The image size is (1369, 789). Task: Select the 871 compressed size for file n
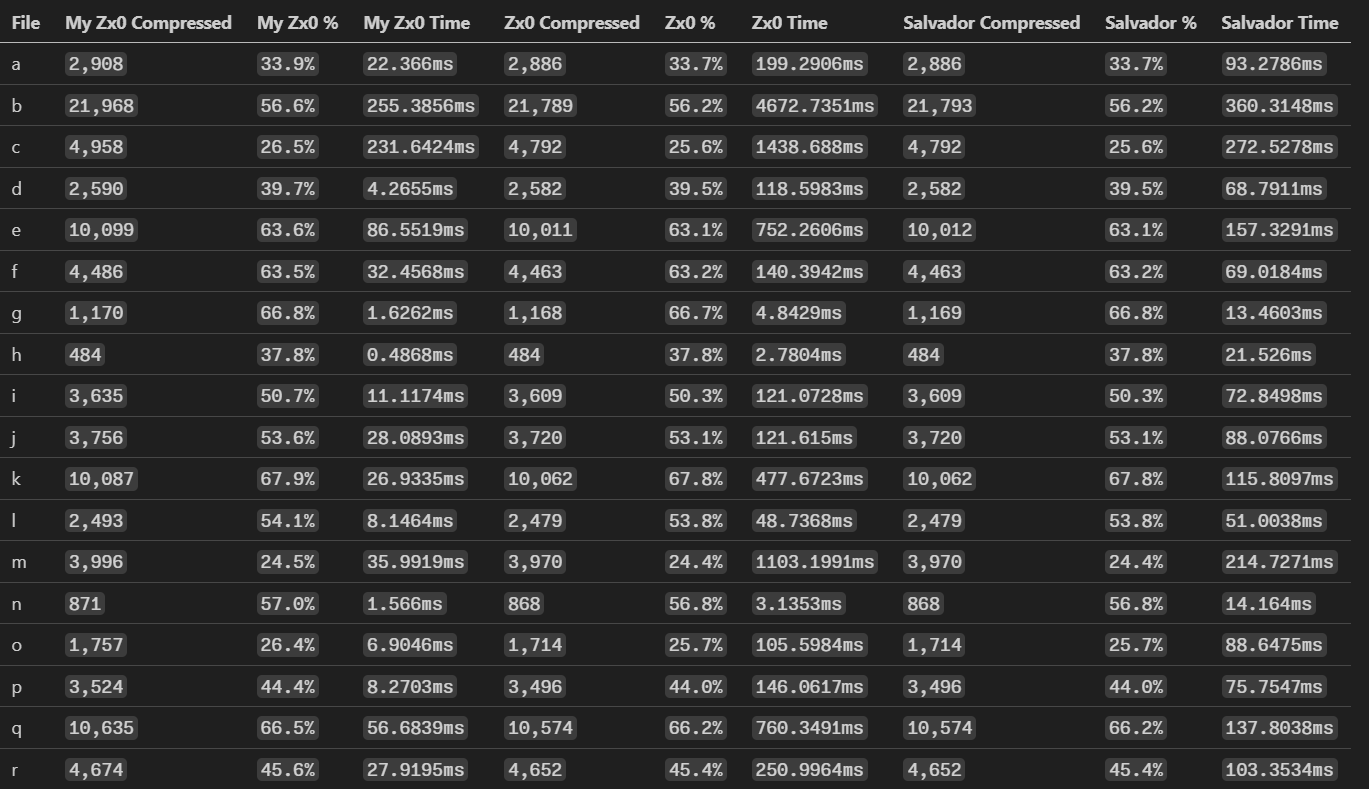85,604
